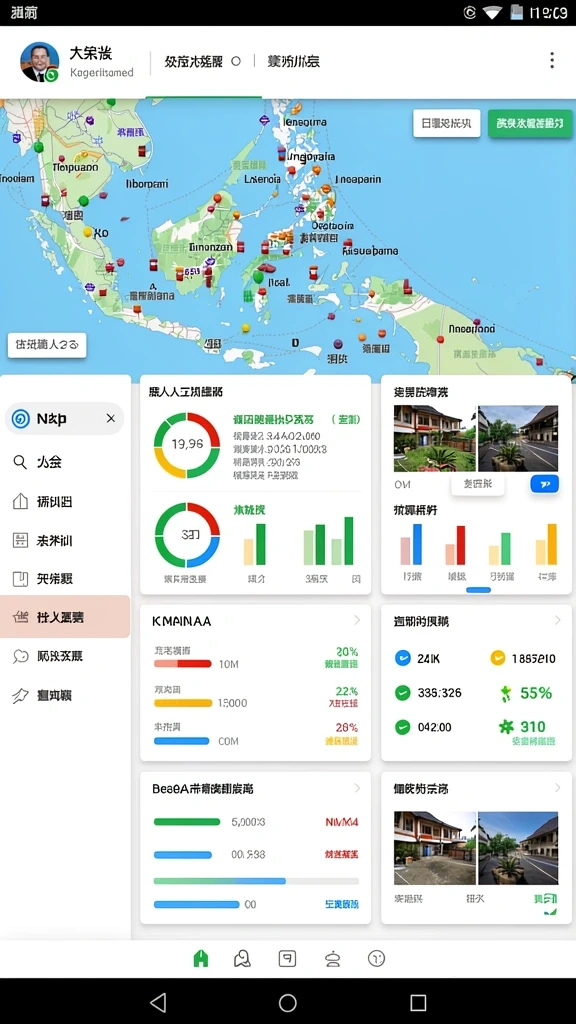Click the "Tiopuano" label on the map

click(x=75, y=167)
